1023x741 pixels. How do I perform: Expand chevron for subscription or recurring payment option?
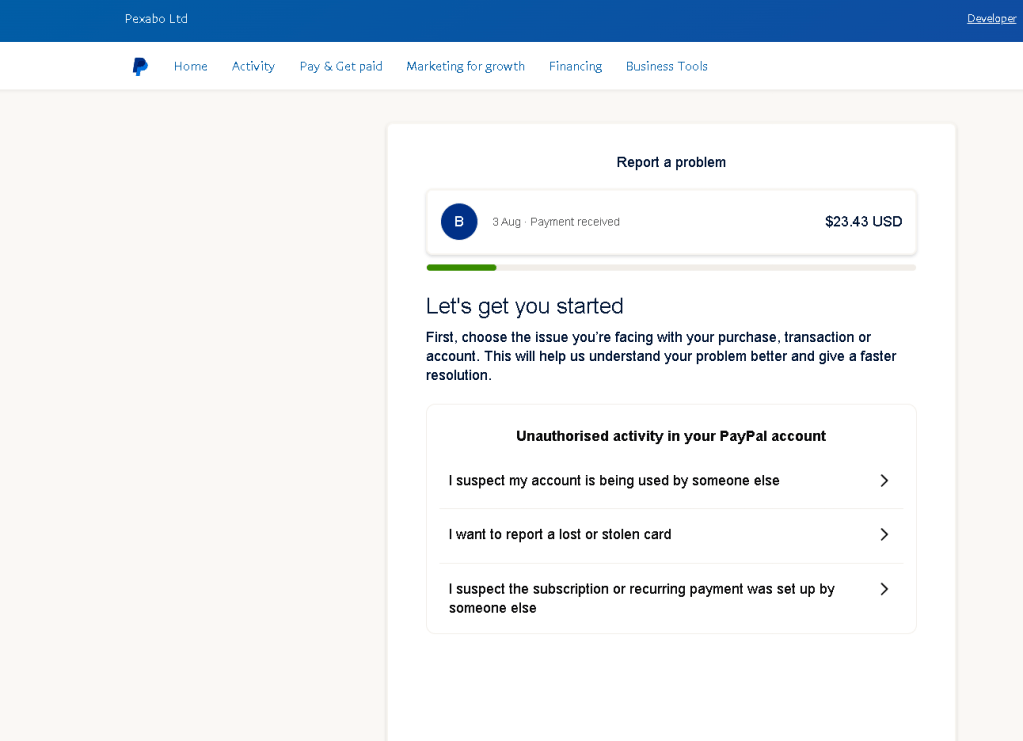coord(884,590)
